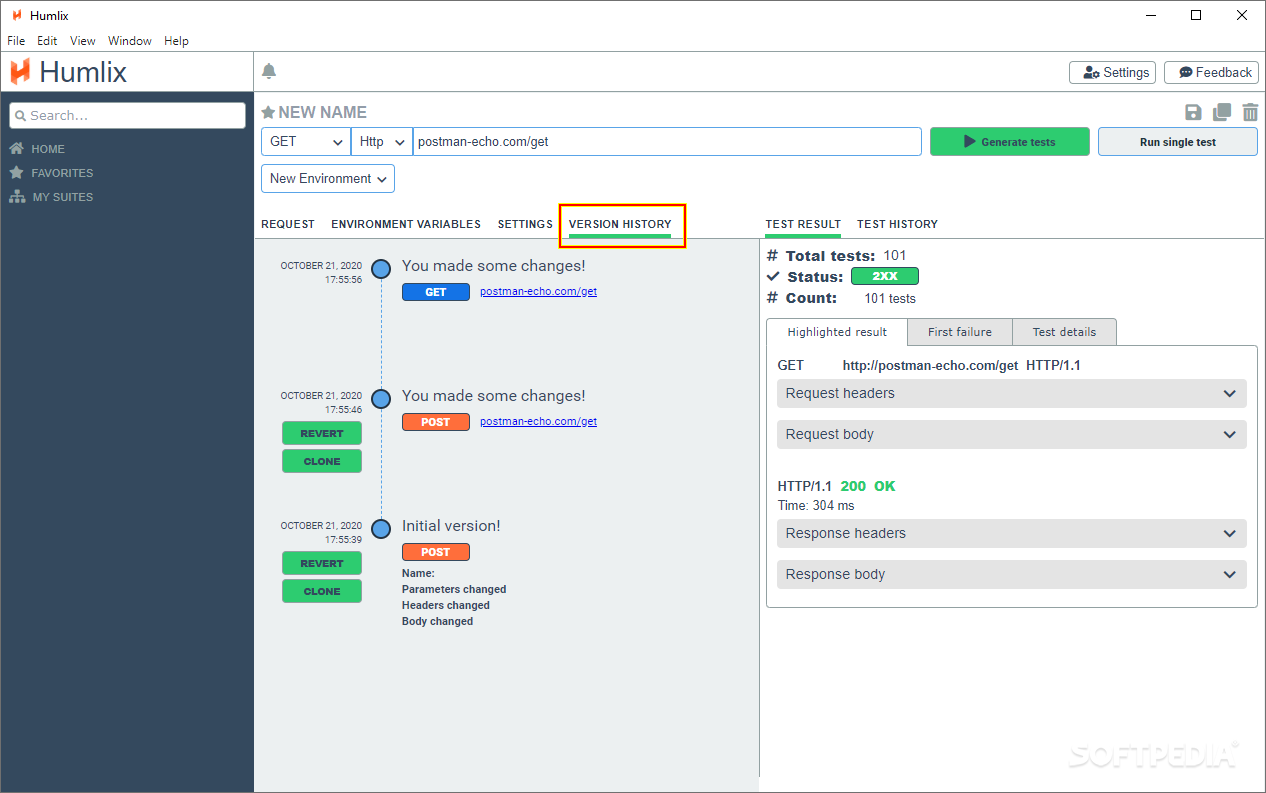This screenshot has width=1266, height=793.
Task: Open the Edit menu
Action: point(47,41)
